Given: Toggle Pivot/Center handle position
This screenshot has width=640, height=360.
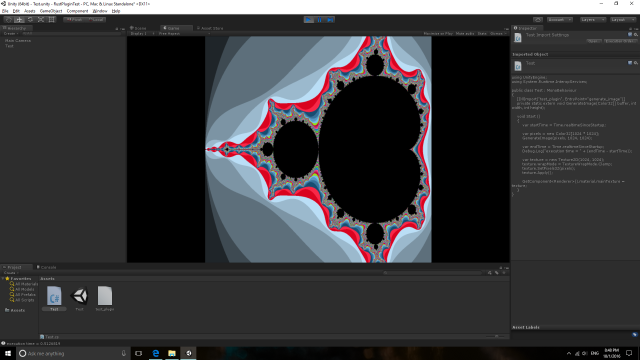Looking at the screenshot, I should coord(74,20).
